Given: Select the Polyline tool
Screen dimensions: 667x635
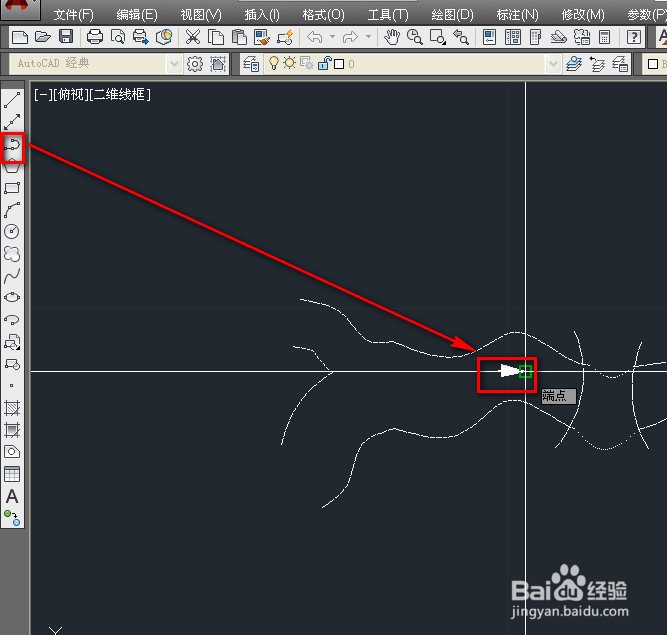Looking at the screenshot, I should point(12,145).
